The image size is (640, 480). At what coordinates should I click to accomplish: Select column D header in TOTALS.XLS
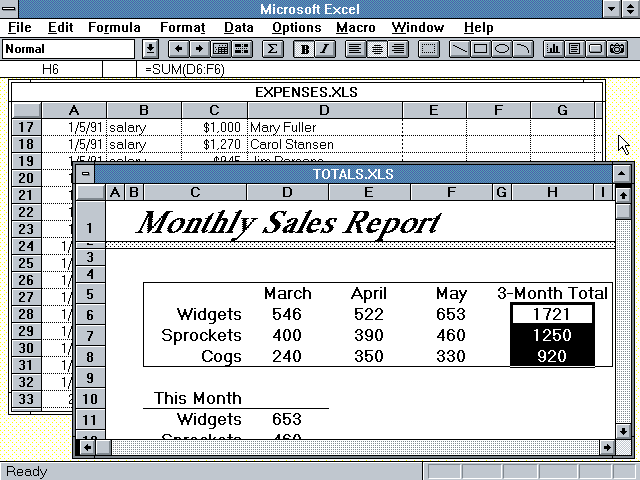click(288, 192)
